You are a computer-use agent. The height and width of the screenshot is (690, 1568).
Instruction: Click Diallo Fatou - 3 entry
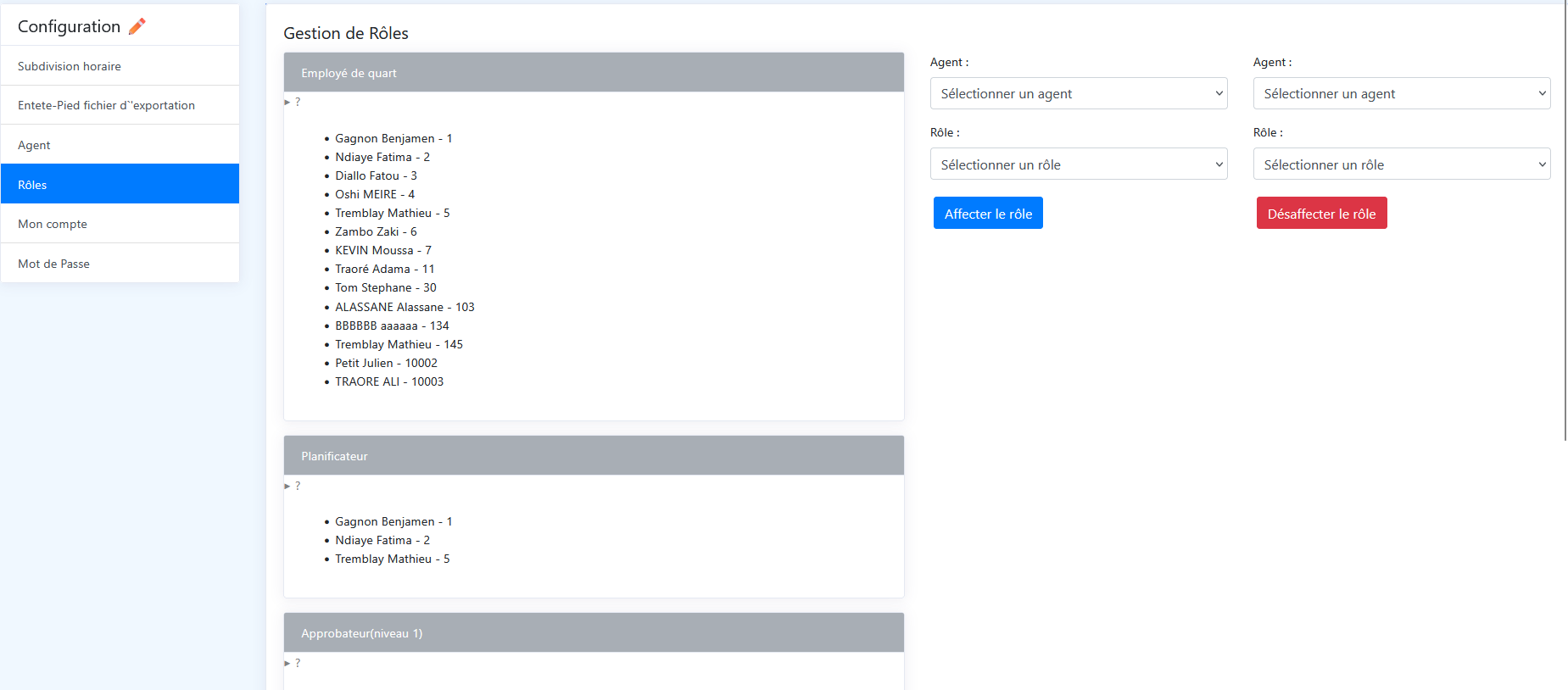pos(376,175)
